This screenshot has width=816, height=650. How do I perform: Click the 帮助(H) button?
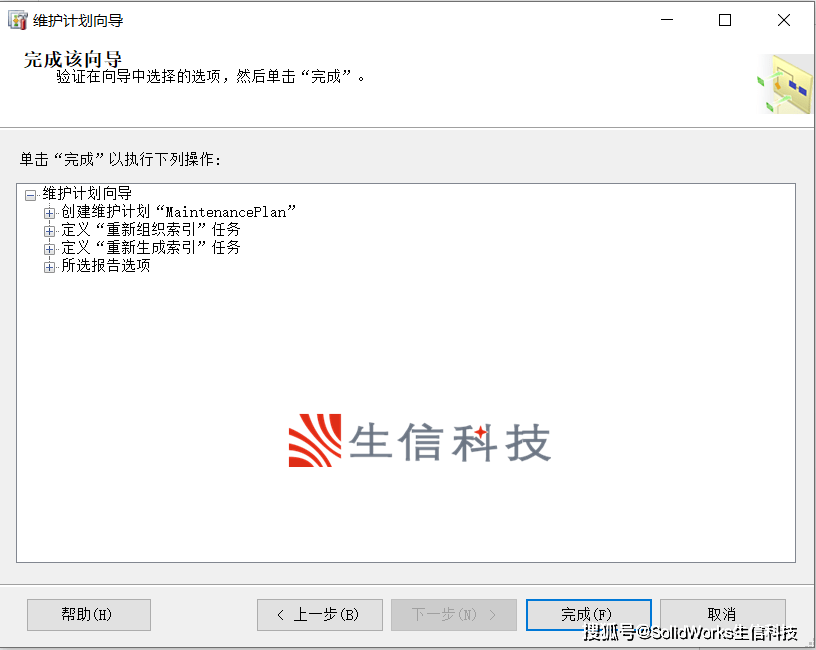coord(89,615)
